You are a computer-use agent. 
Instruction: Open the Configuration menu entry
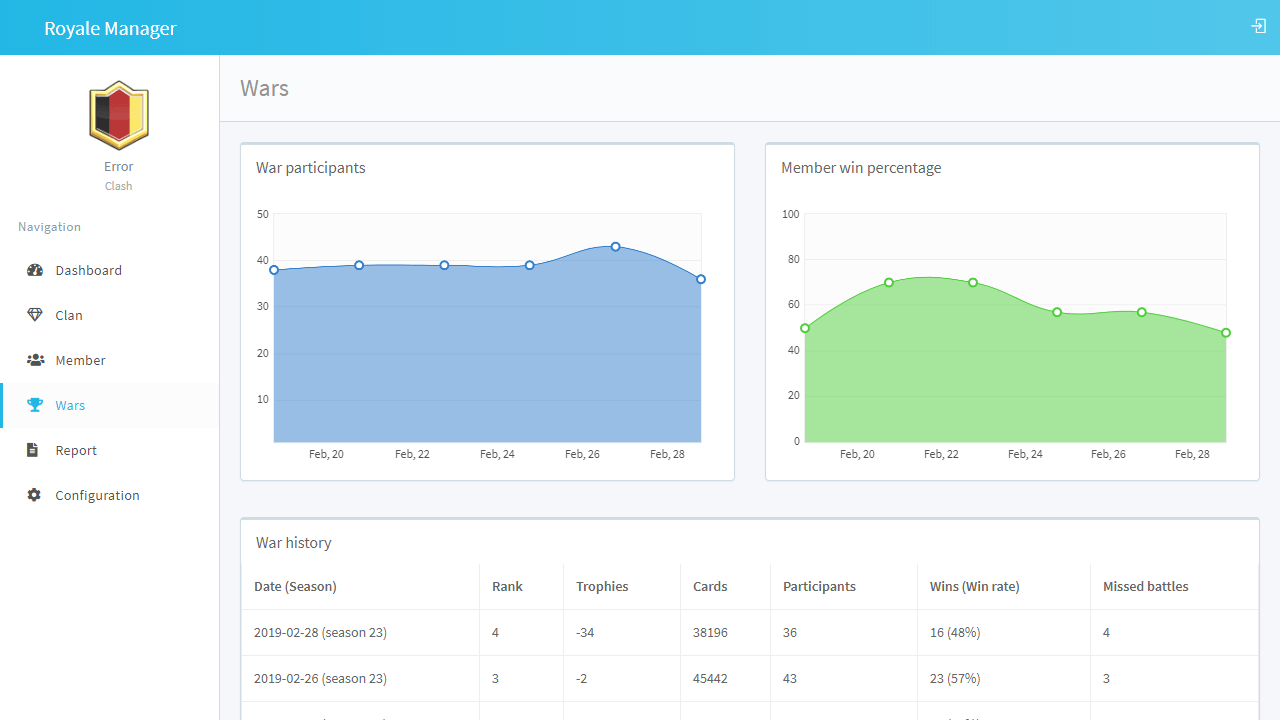click(x=97, y=495)
